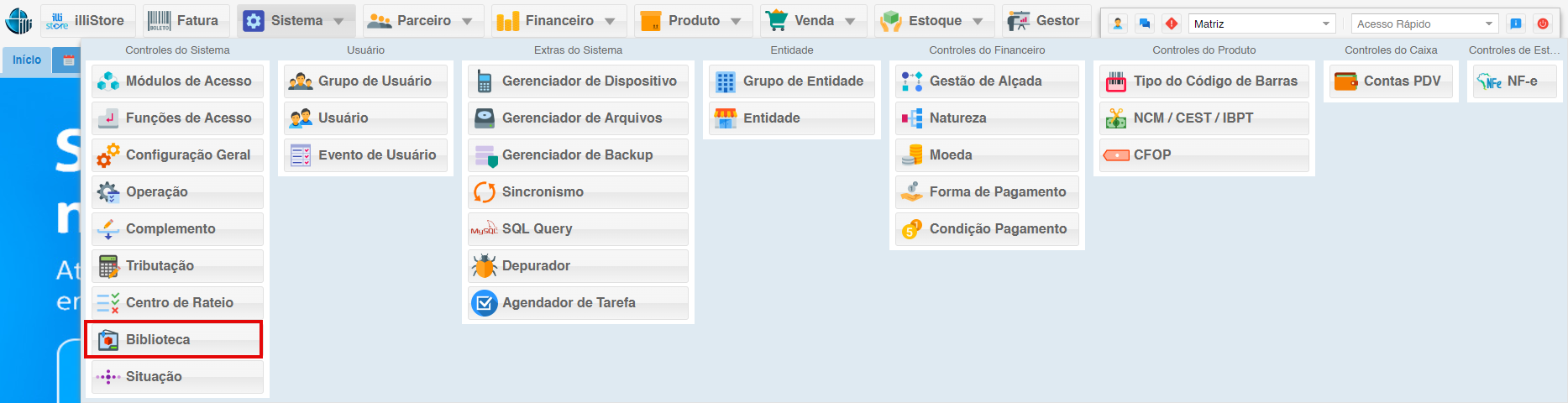Switch to the Início tab
Viewport: 1568px width, 403px height.
27,60
